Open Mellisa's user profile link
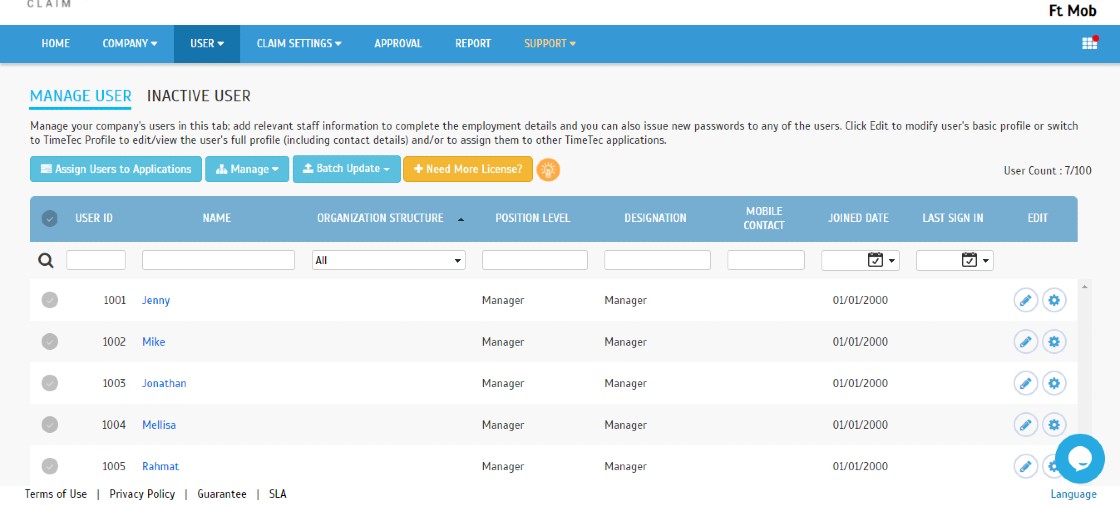This screenshot has height=506, width=1120. click(159, 425)
